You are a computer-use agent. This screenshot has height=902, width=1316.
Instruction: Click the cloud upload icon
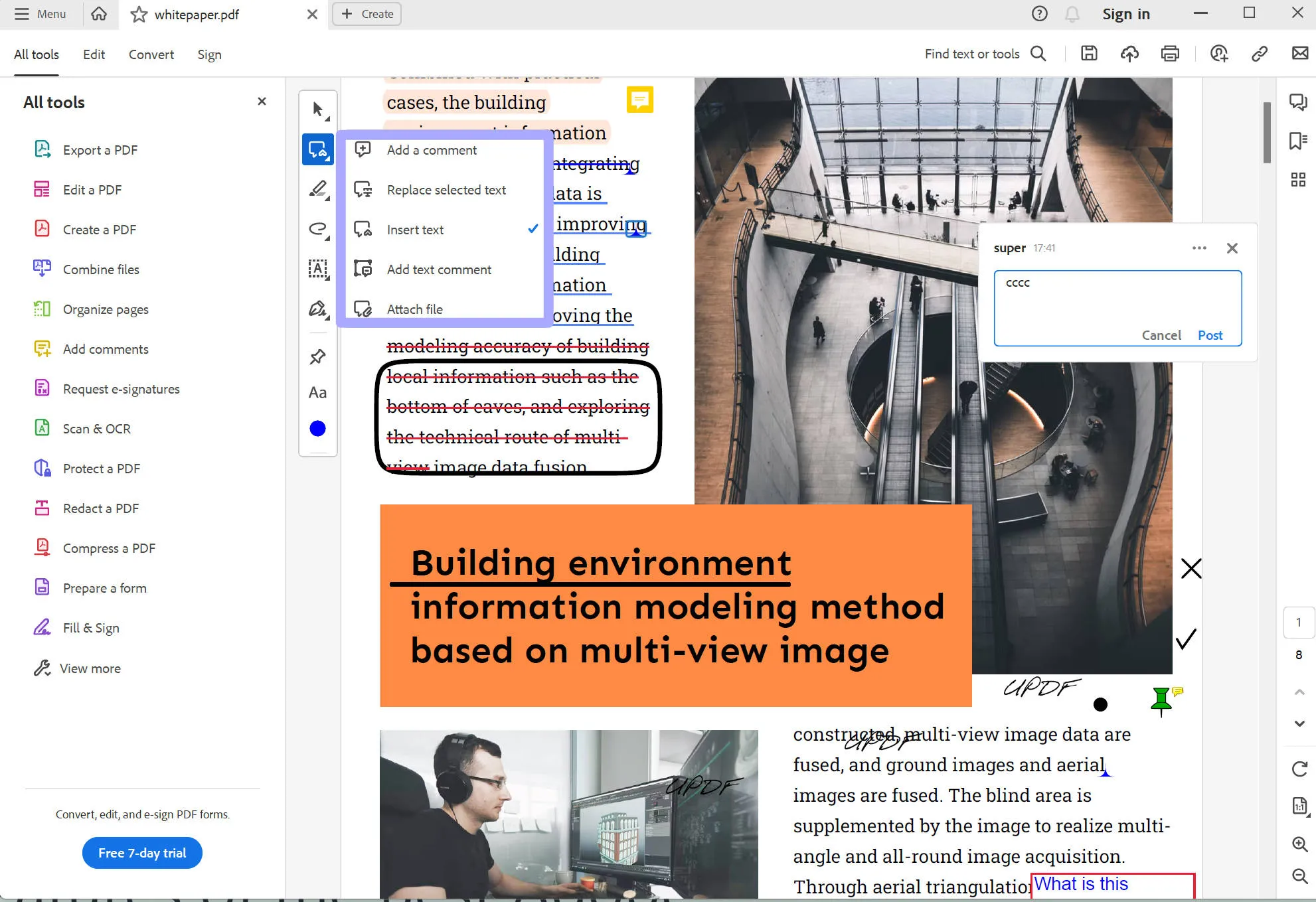(1129, 54)
